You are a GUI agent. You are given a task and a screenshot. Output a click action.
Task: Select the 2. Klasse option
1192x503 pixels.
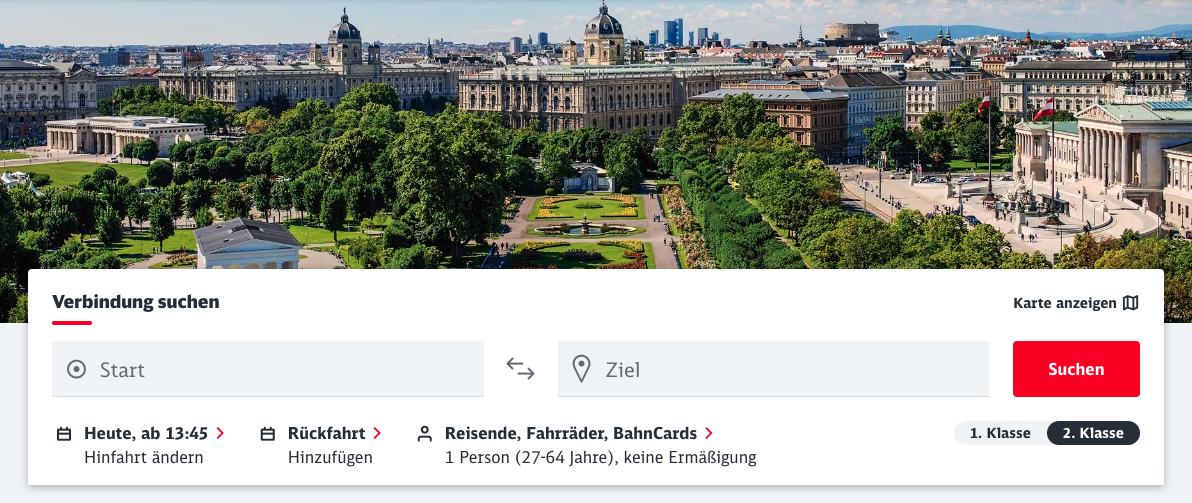(1093, 433)
